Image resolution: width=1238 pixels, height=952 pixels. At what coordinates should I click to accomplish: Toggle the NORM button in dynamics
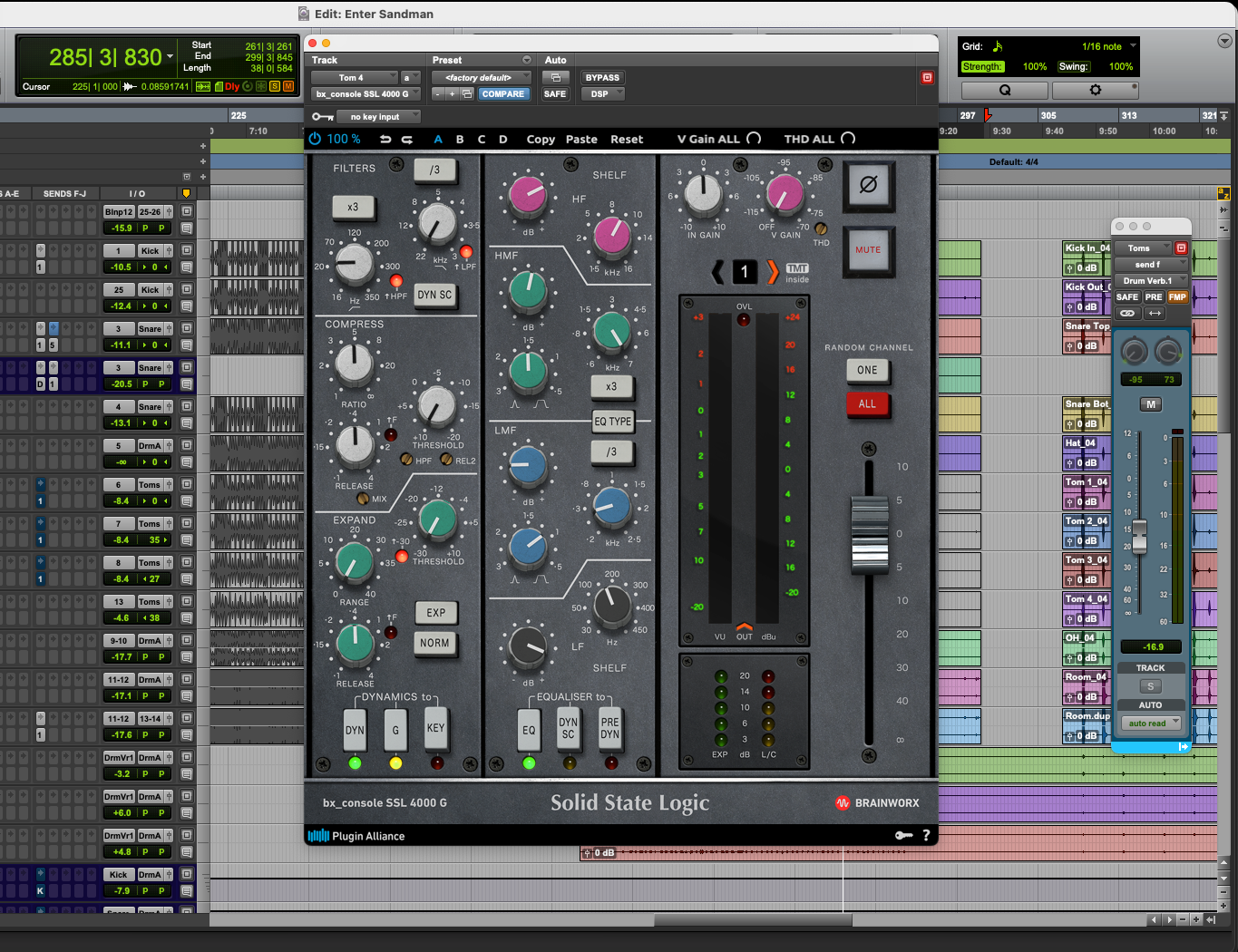(x=434, y=643)
